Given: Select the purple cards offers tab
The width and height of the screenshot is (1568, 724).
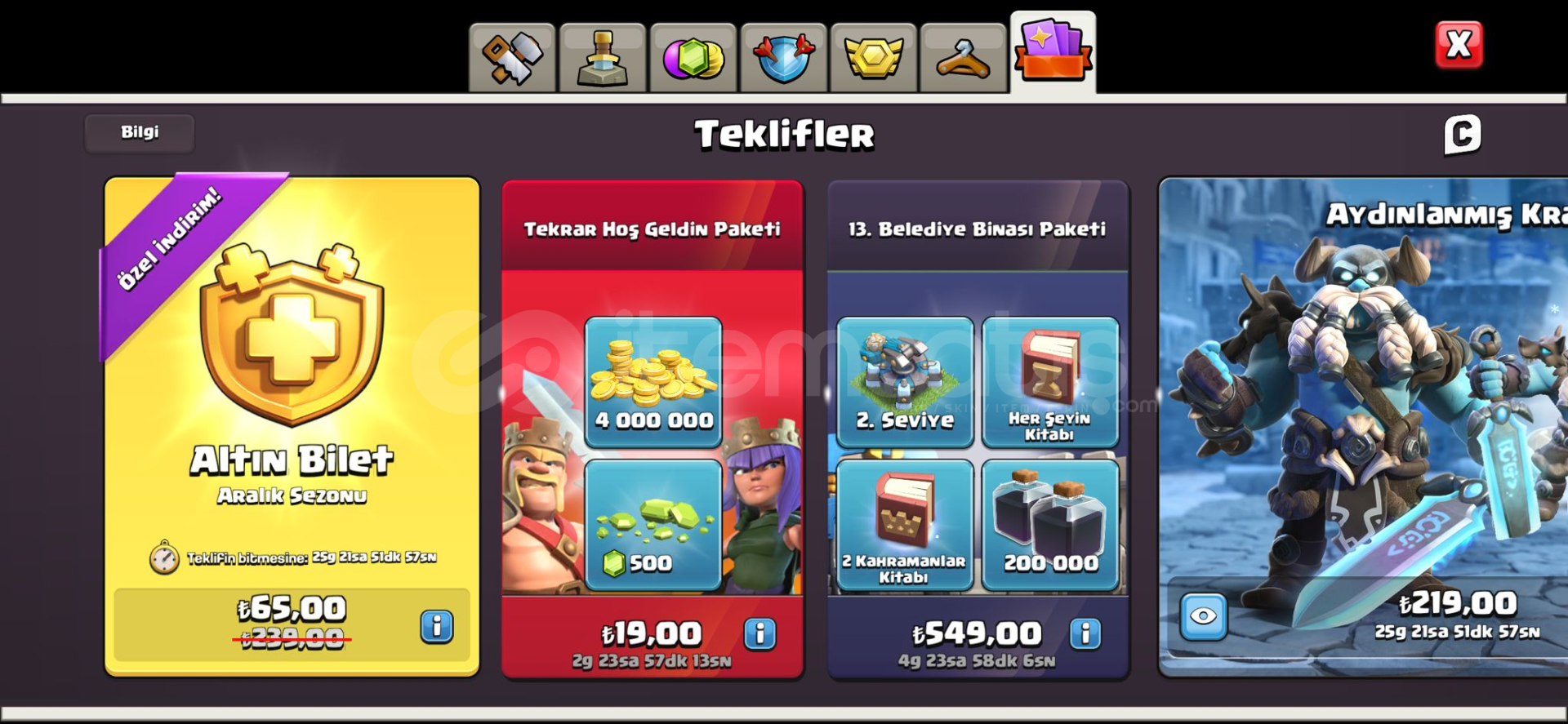Looking at the screenshot, I should click(x=1053, y=52).
